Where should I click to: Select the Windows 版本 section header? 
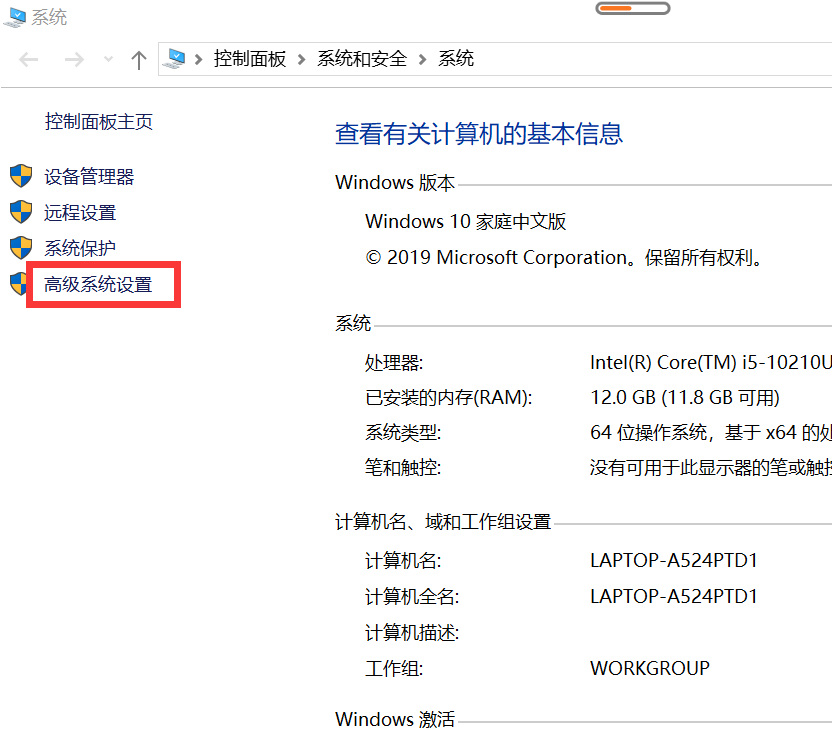(395, 183)
